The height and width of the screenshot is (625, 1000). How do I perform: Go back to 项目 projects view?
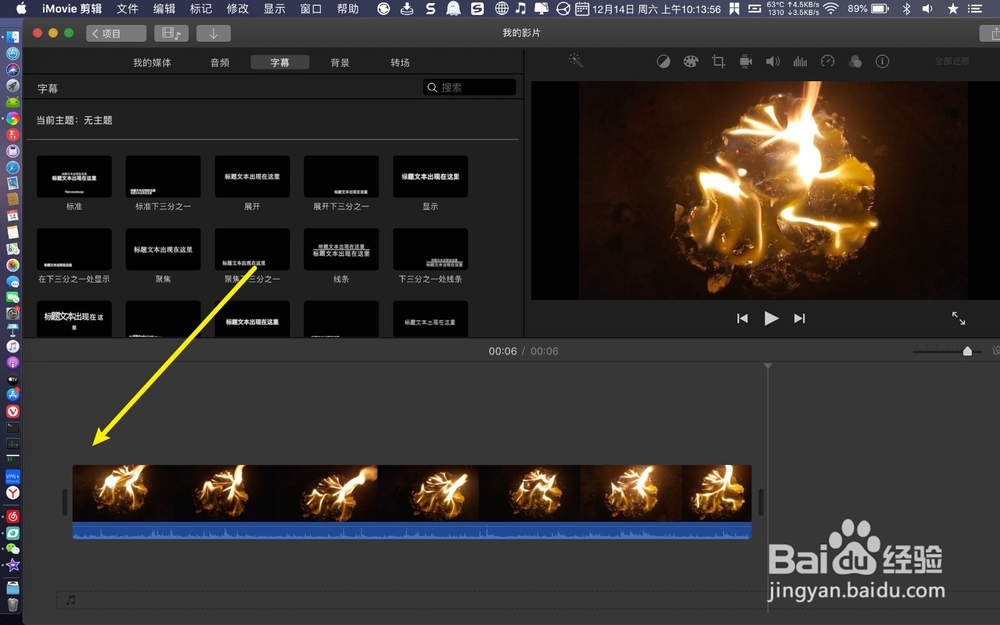pyautogui.click(x=115, y=33)
